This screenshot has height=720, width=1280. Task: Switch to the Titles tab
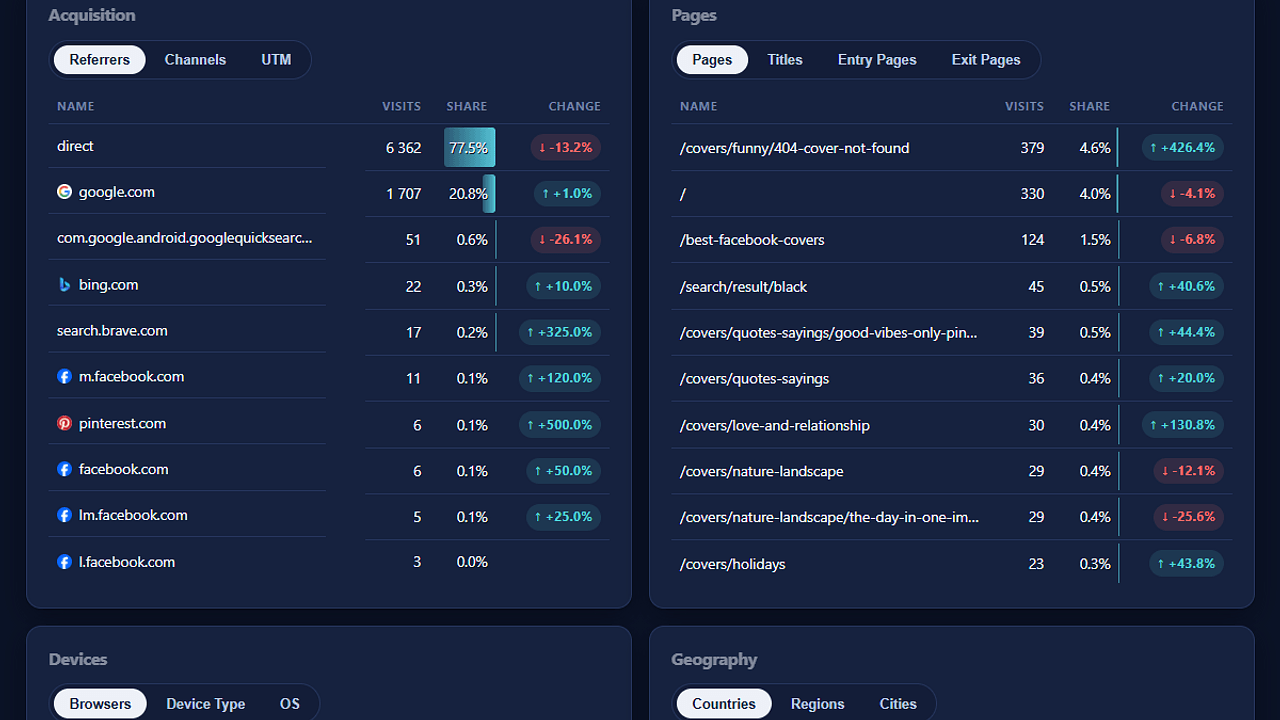tap(785, 60)
